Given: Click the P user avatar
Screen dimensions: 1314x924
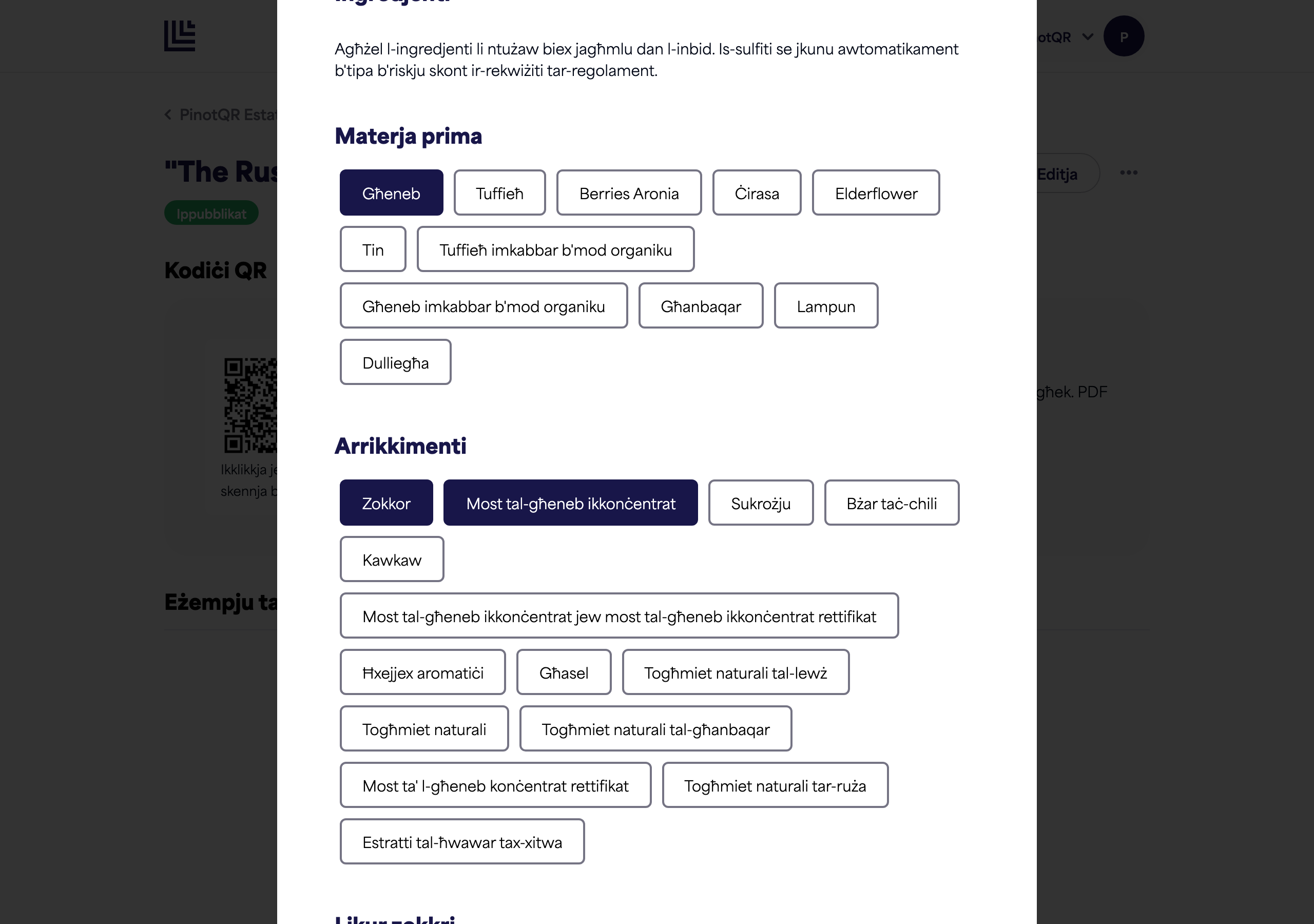Looking at the screenshot, I should [1124, 36].
